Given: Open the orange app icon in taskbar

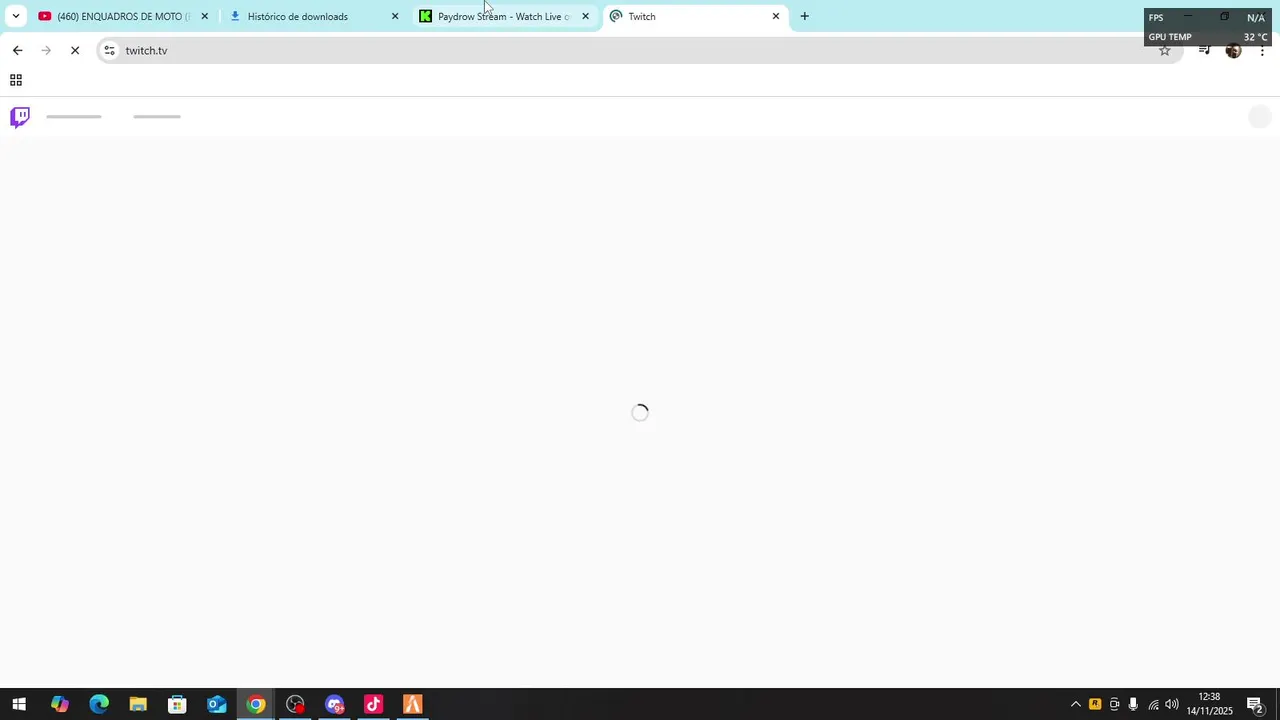Looking at the screenshot, I should point(413,705).
